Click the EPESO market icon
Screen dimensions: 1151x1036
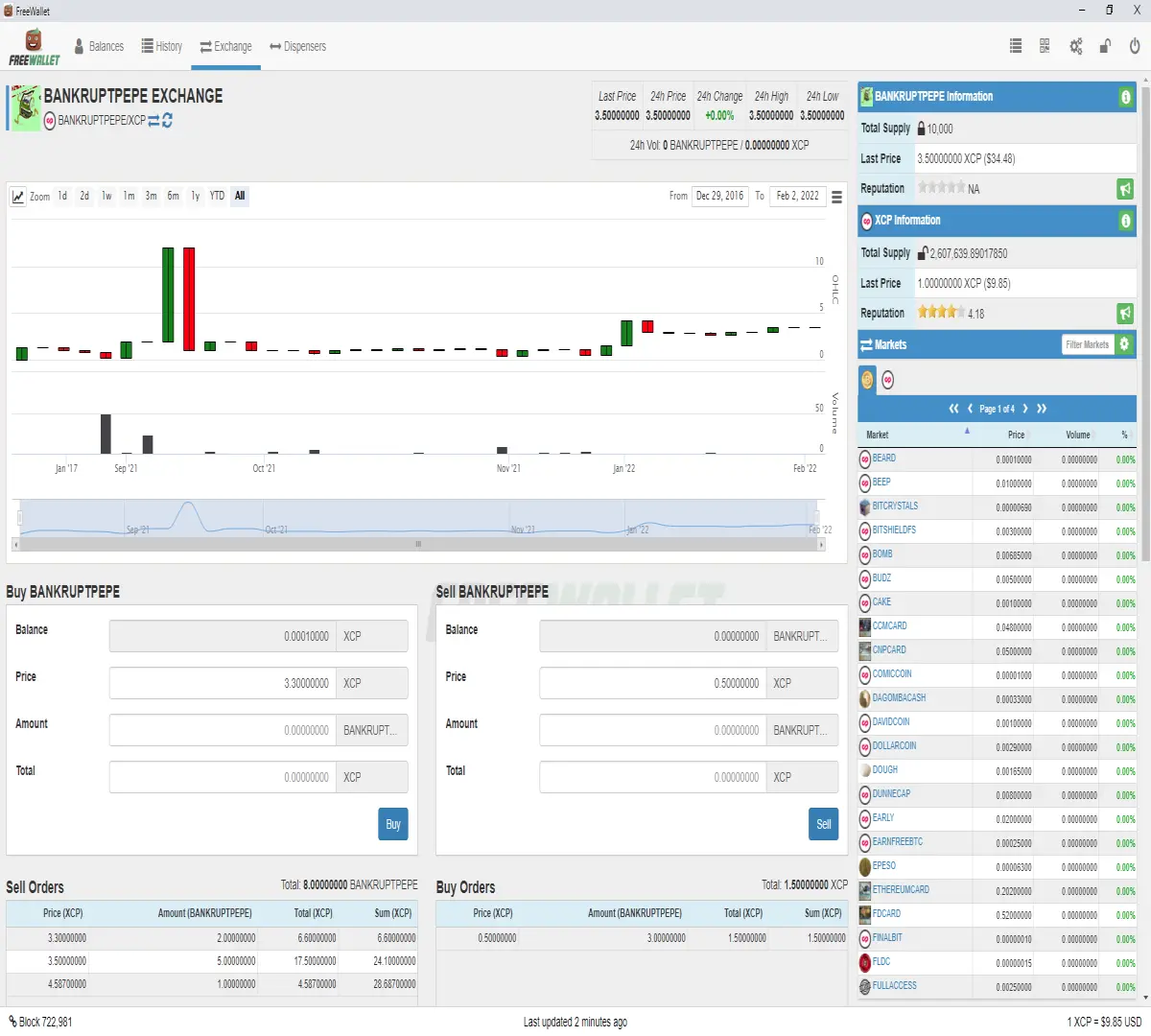tap(865, 866)
